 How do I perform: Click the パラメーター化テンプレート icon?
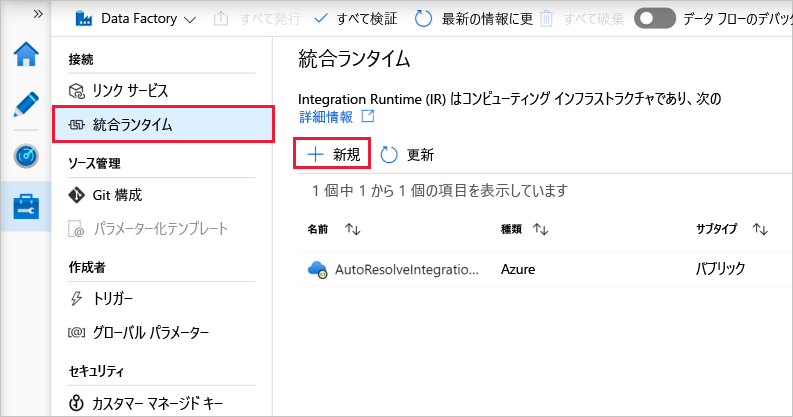tap(76, 229)
